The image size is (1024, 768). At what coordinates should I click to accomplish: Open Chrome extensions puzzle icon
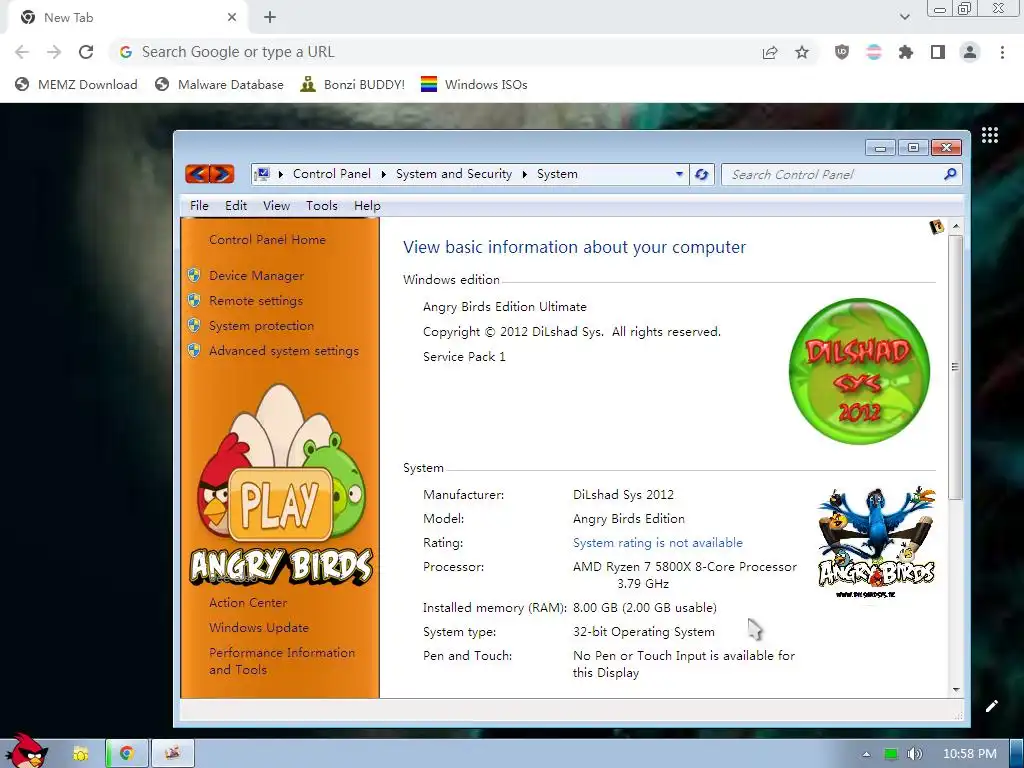pyautogui.click(x=906, y=52)
